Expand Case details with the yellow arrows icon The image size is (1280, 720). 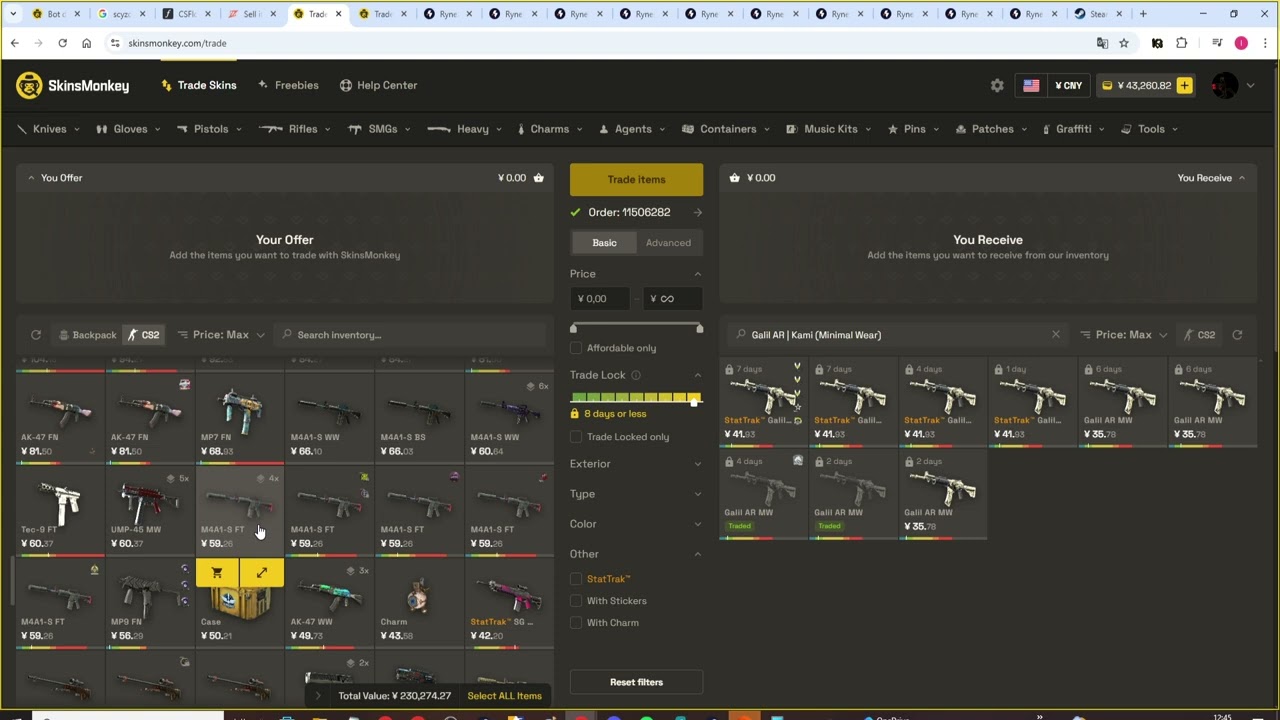pos(262,573)
